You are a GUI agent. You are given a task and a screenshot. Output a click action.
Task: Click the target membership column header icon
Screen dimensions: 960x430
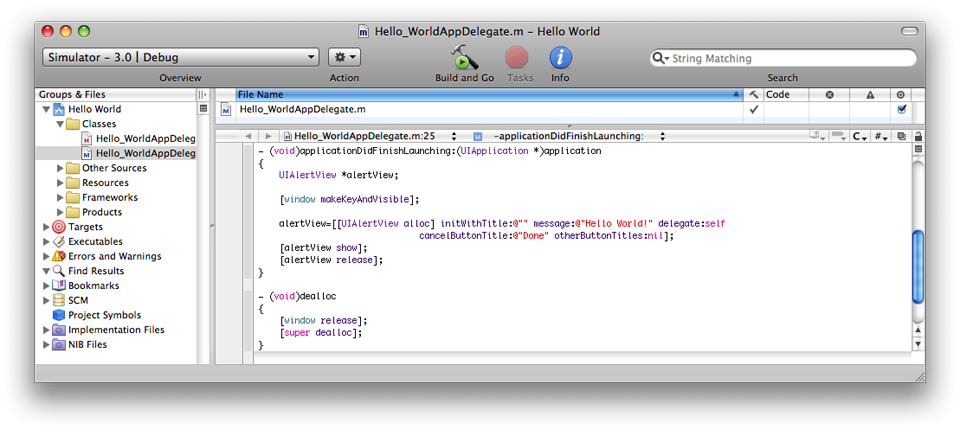(901, 94)
